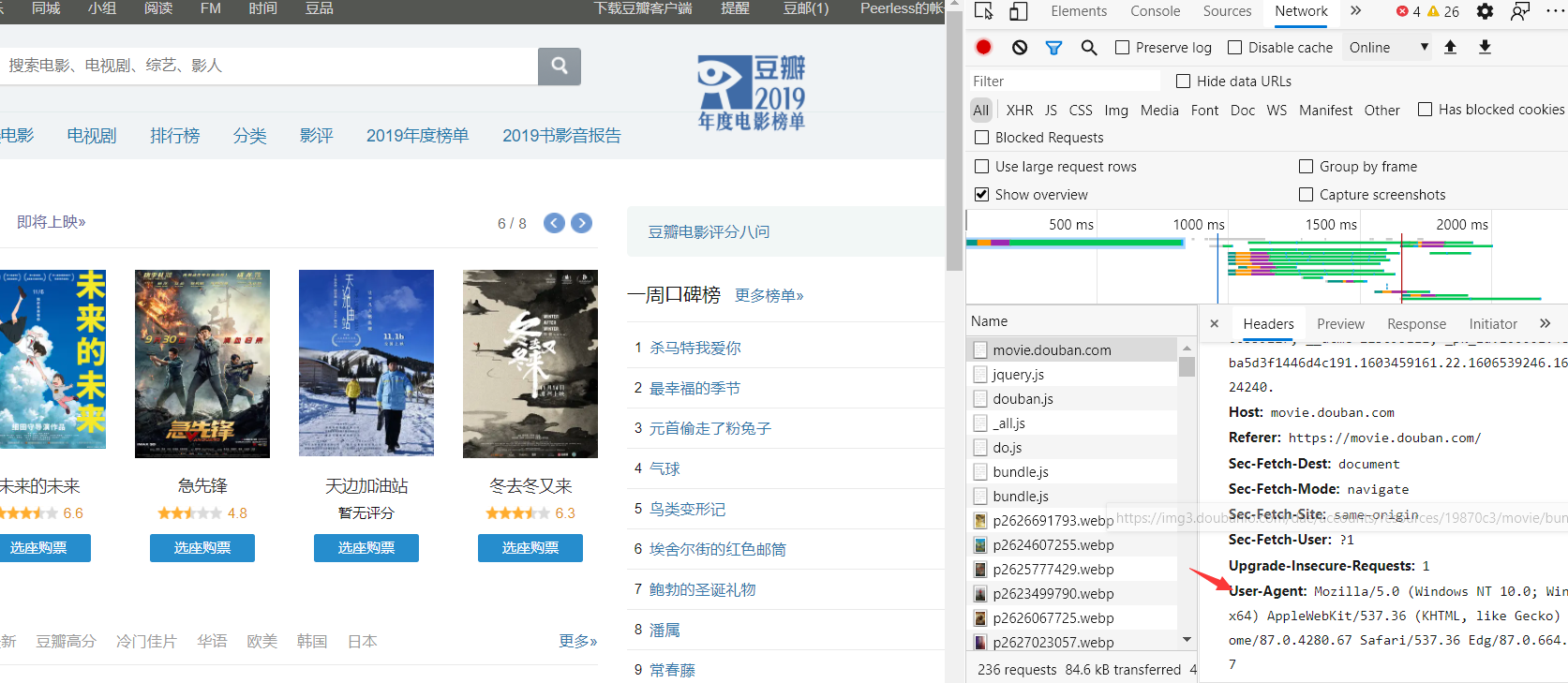Image resolution: width=1568 pixels, height=683 pixels.
Task: Enable the Preserve log checkbox
Action: [x=1122, y=47]
